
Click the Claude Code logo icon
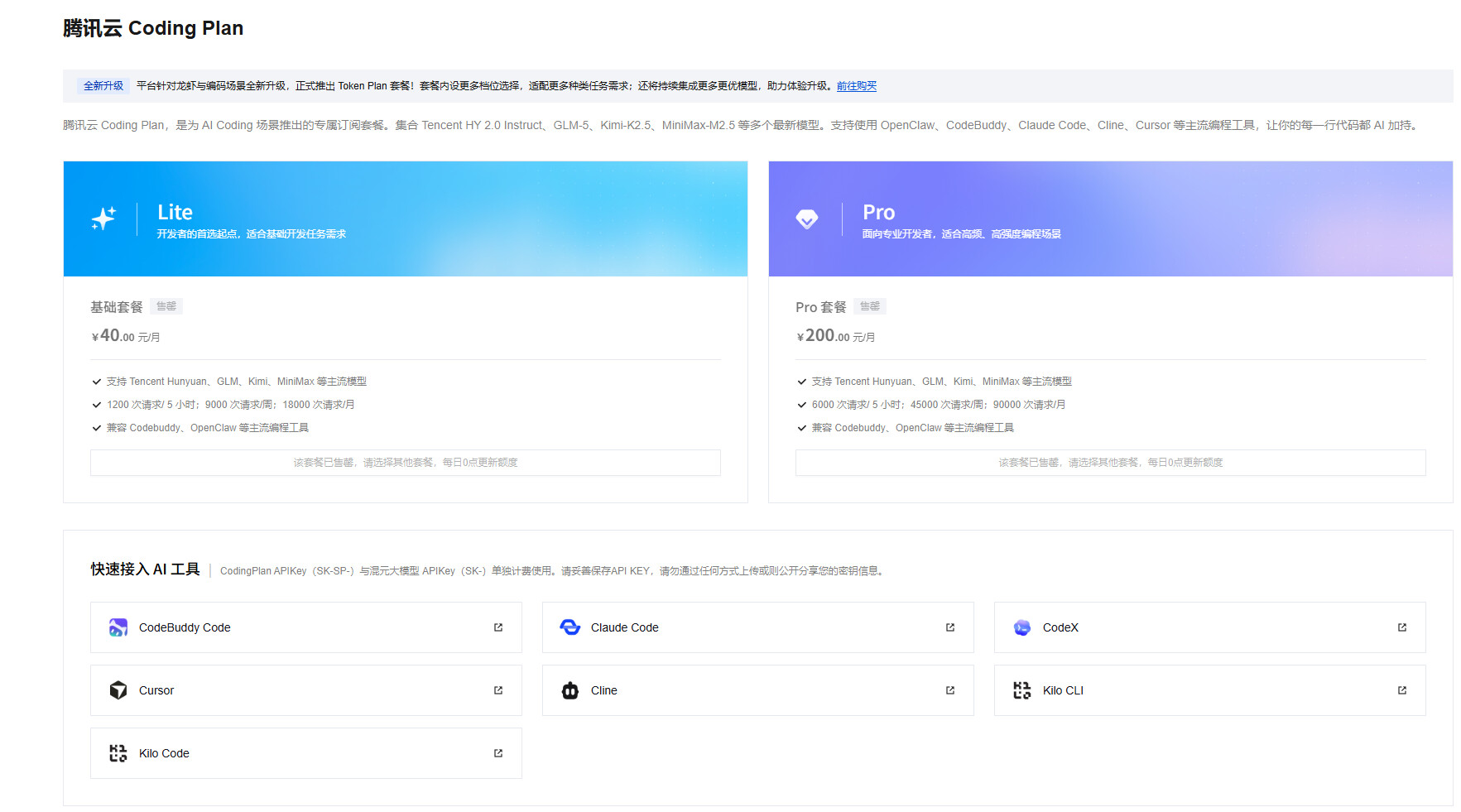coord(570,627)
